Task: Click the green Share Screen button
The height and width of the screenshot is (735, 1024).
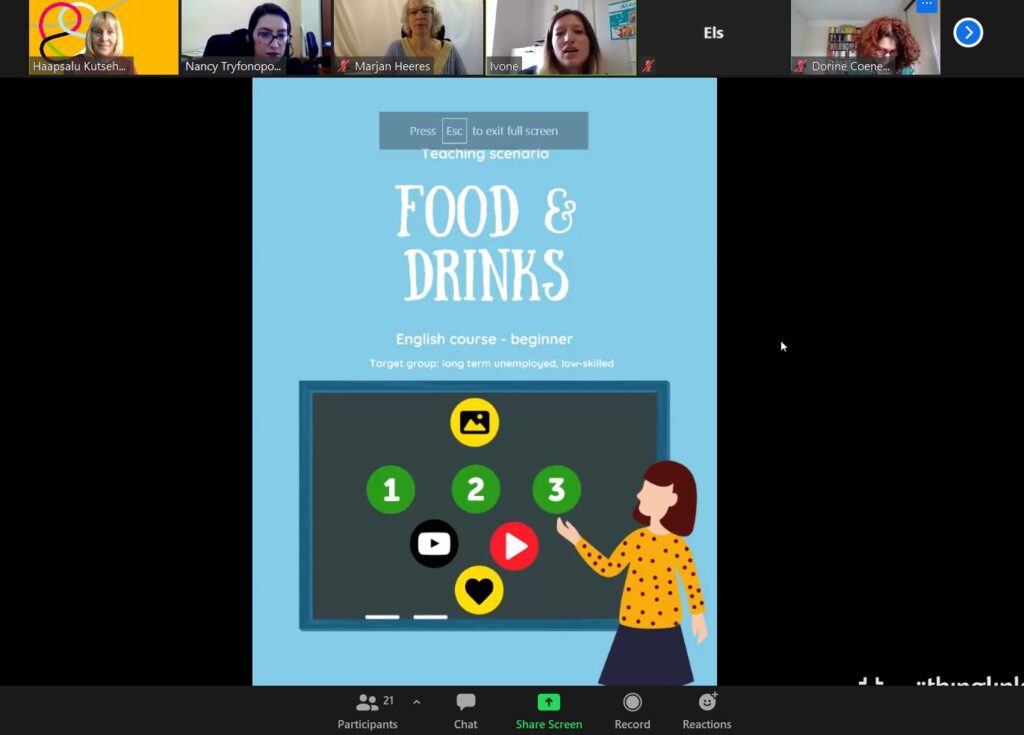Action: pos(548,711)
